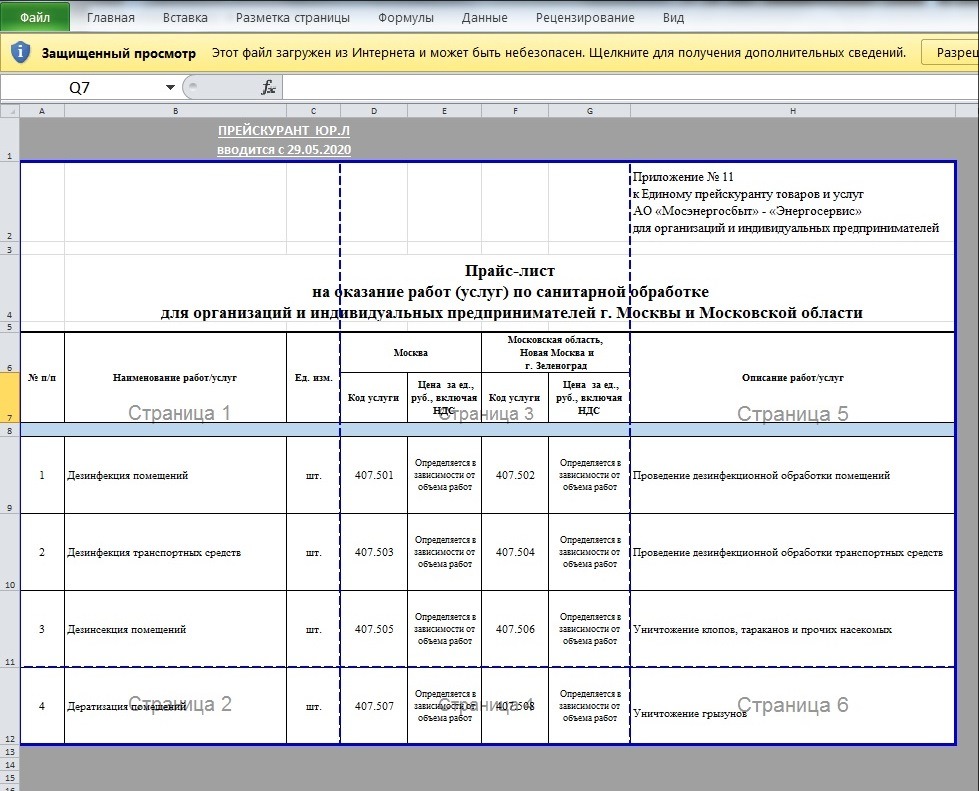Open the Формулы ribbon tab
Viewport: 979px width, 791px height.
click(406, 17)
